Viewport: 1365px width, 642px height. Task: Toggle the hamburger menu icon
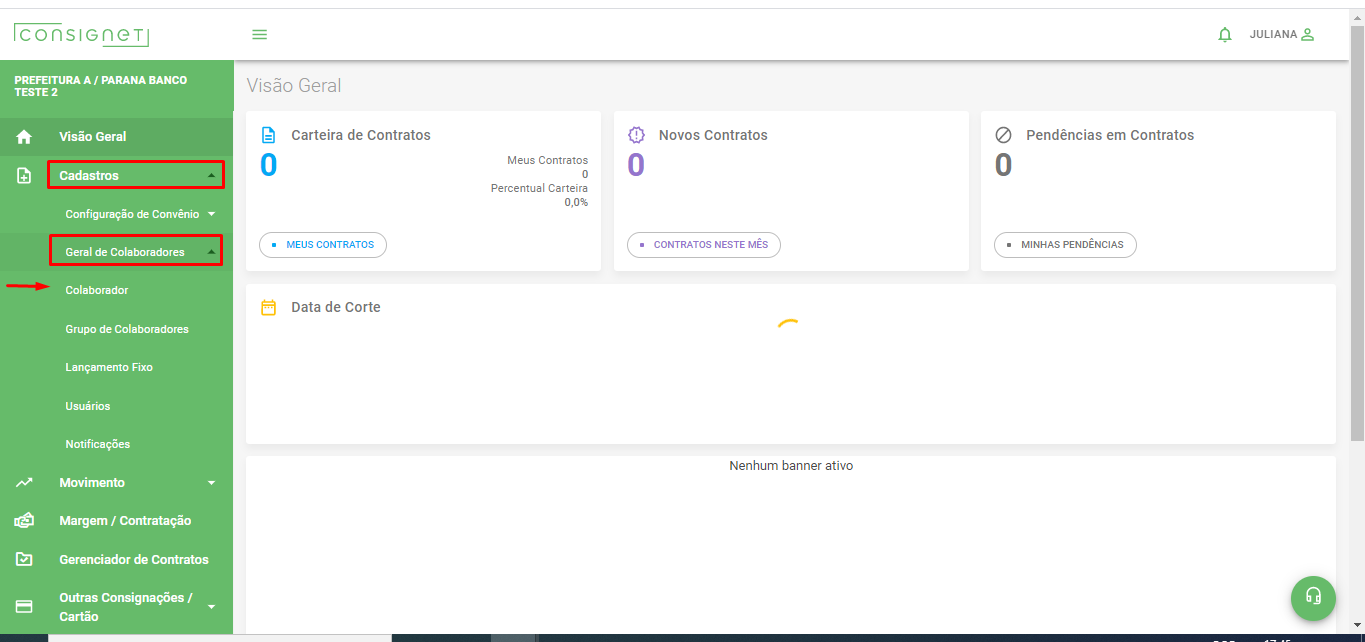point(260,34)
